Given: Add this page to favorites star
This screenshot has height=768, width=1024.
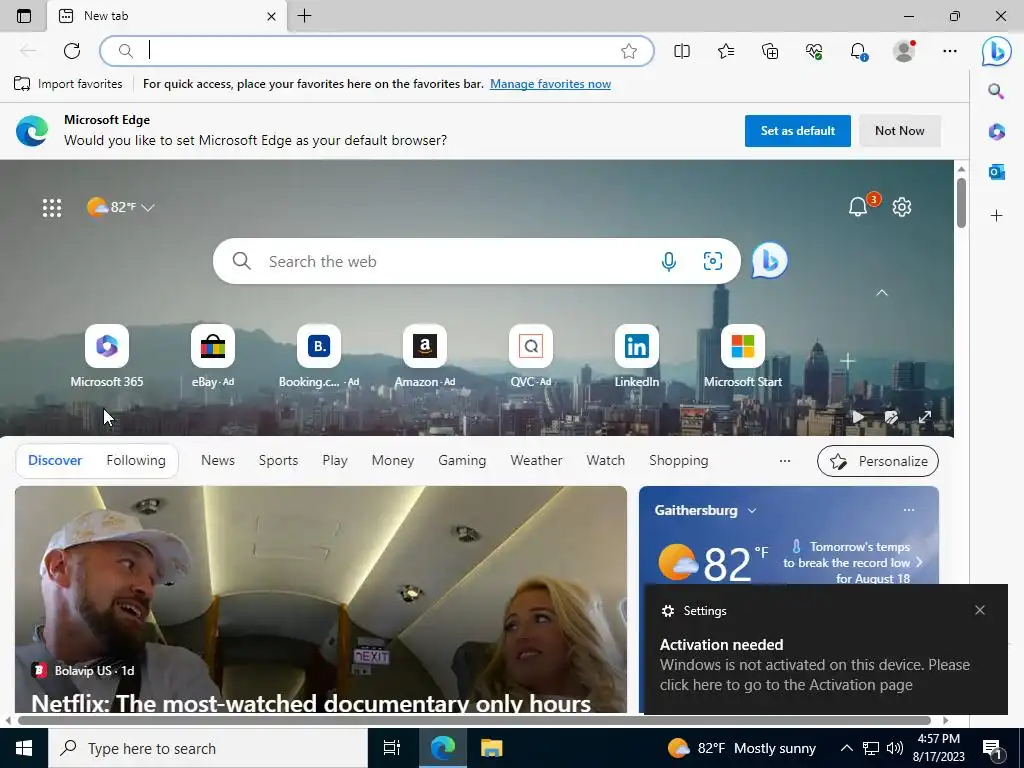Looking at the screenshot, I should (x=629, y=51).
